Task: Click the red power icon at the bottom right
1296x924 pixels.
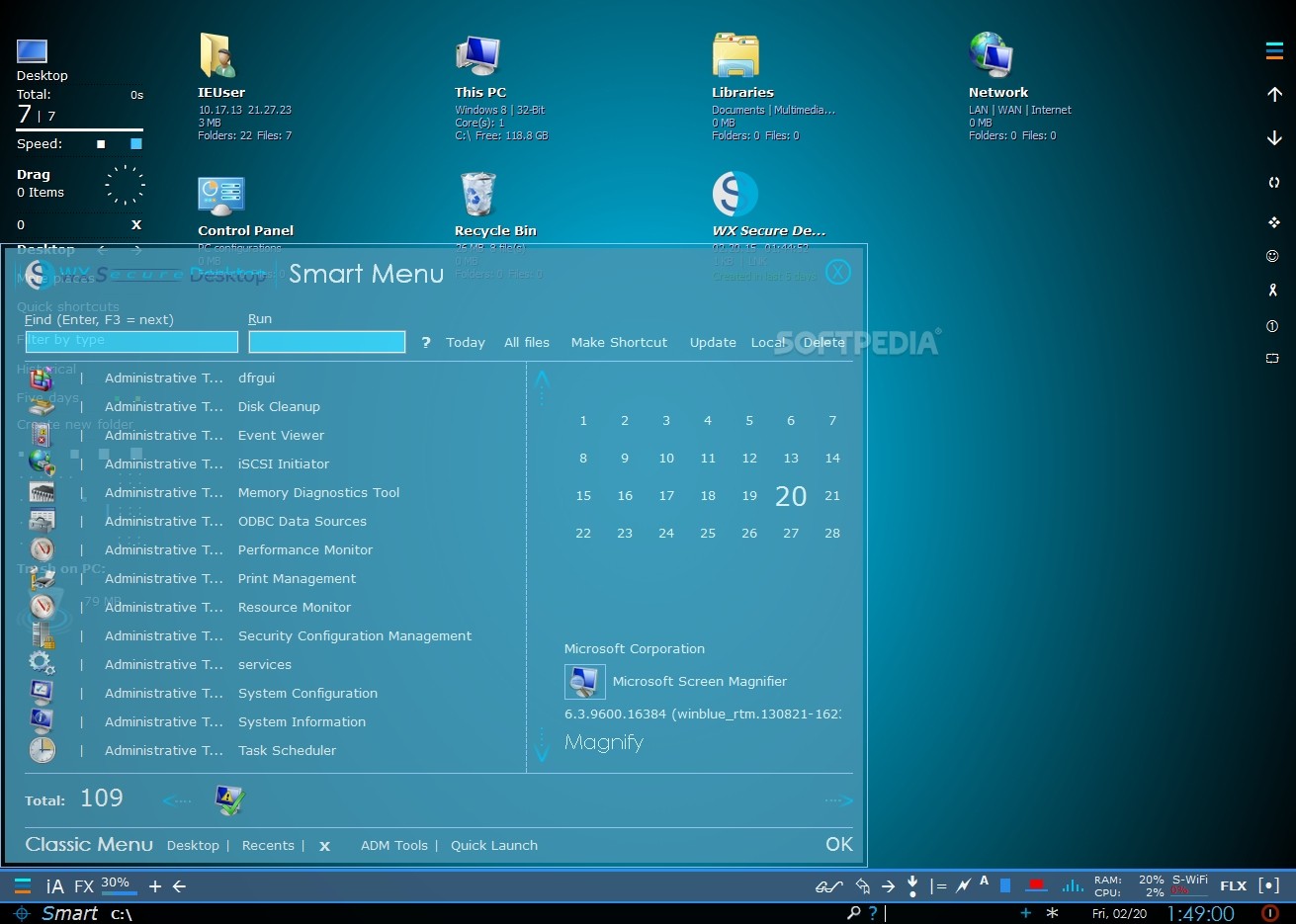Action: coord(1271,913)
